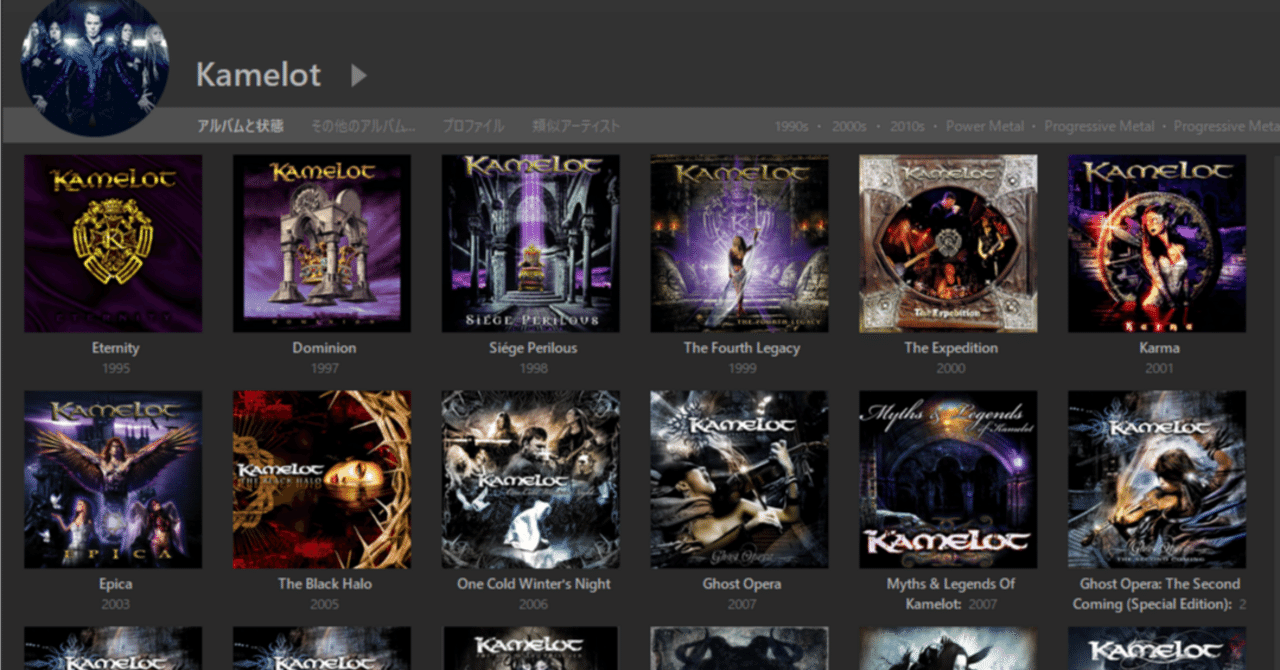Click the year 1999 under The Fourth Legacy
The width and height of the screenshot is (1280, 670).
(742, 368)
